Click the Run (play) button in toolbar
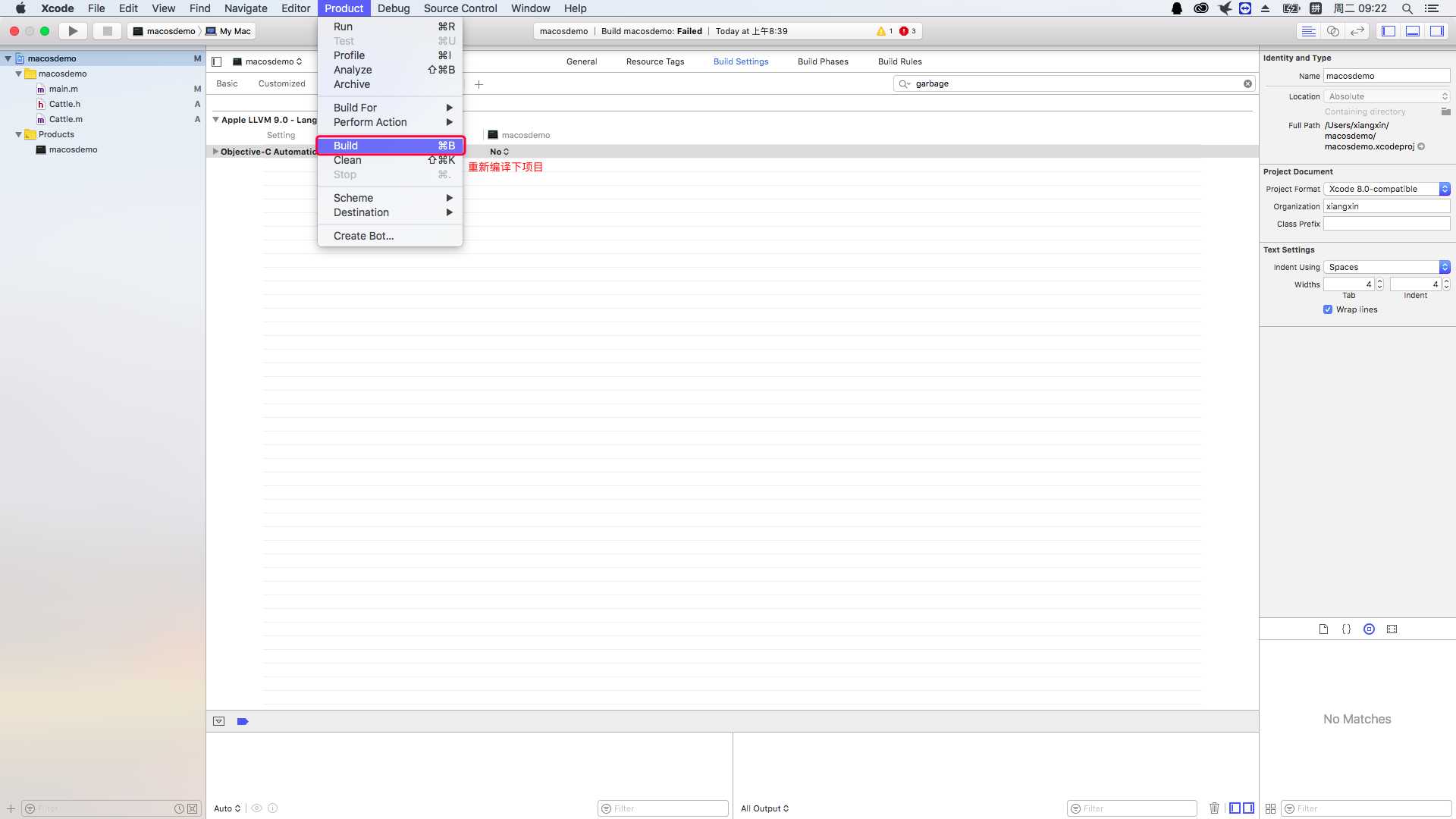The image size is (1456, 819). 73,31
